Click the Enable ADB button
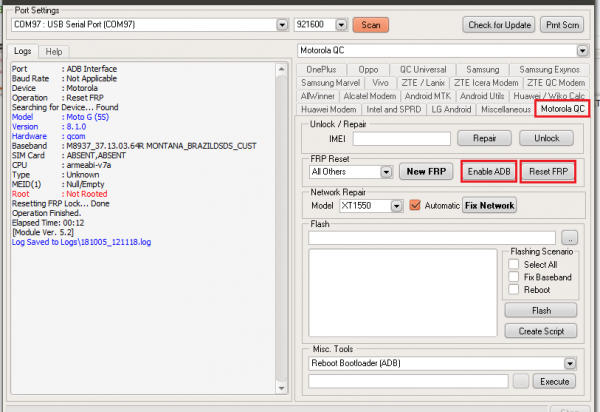Image resolution: width=600 pixels, height=412 pixels. pos(489,171)
